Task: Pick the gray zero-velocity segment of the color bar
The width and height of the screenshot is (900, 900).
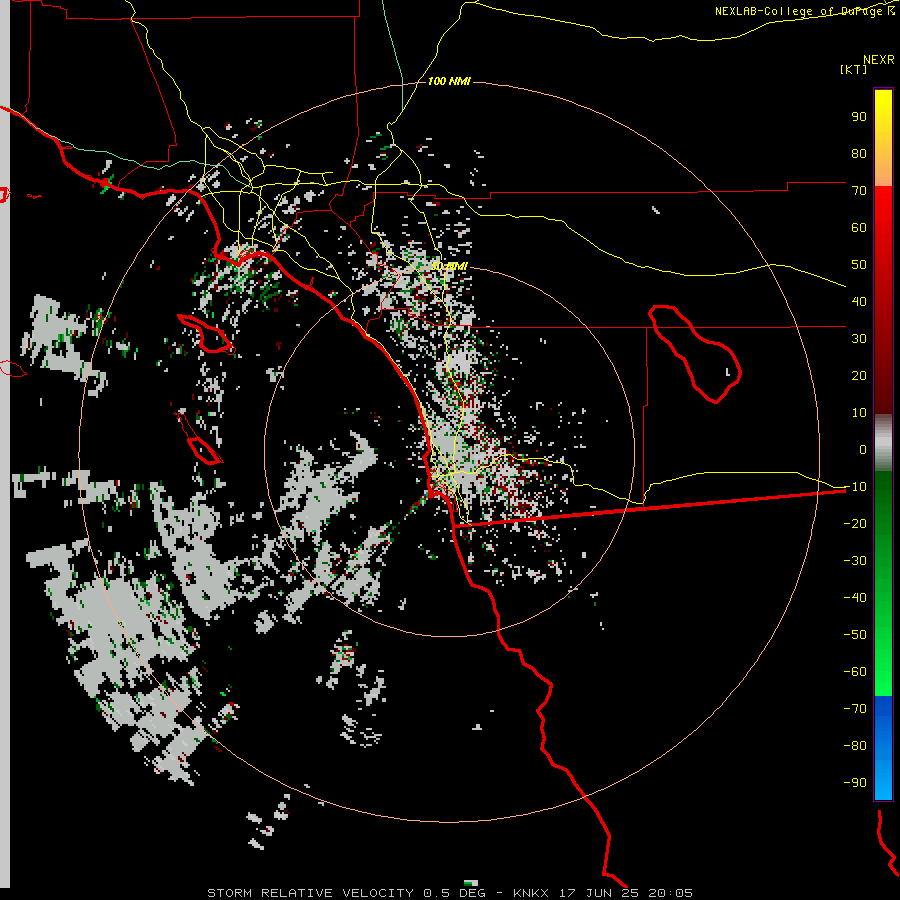Action: coord(883,445)
